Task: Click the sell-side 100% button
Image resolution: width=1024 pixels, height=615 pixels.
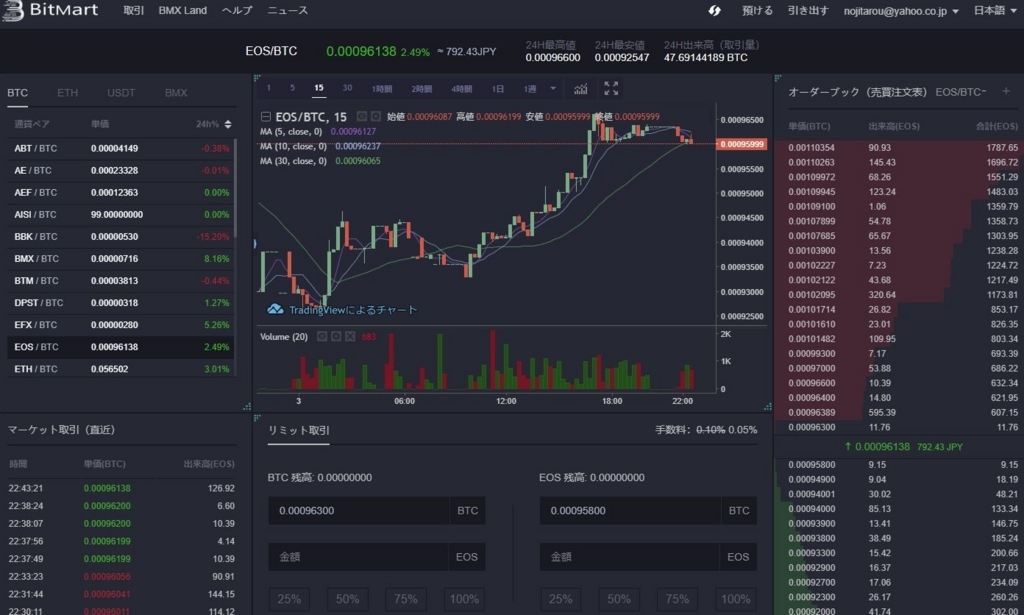Action: click(x=735, y=599)
